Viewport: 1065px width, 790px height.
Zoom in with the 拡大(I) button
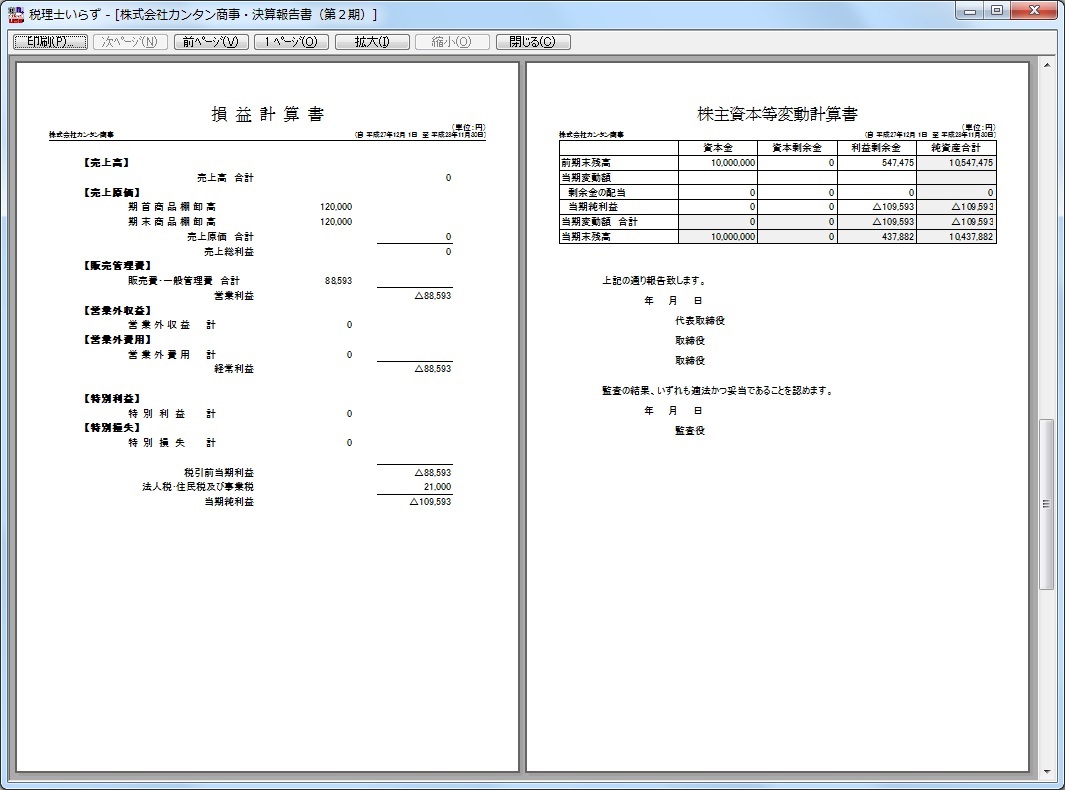click(x=372, y=42)
